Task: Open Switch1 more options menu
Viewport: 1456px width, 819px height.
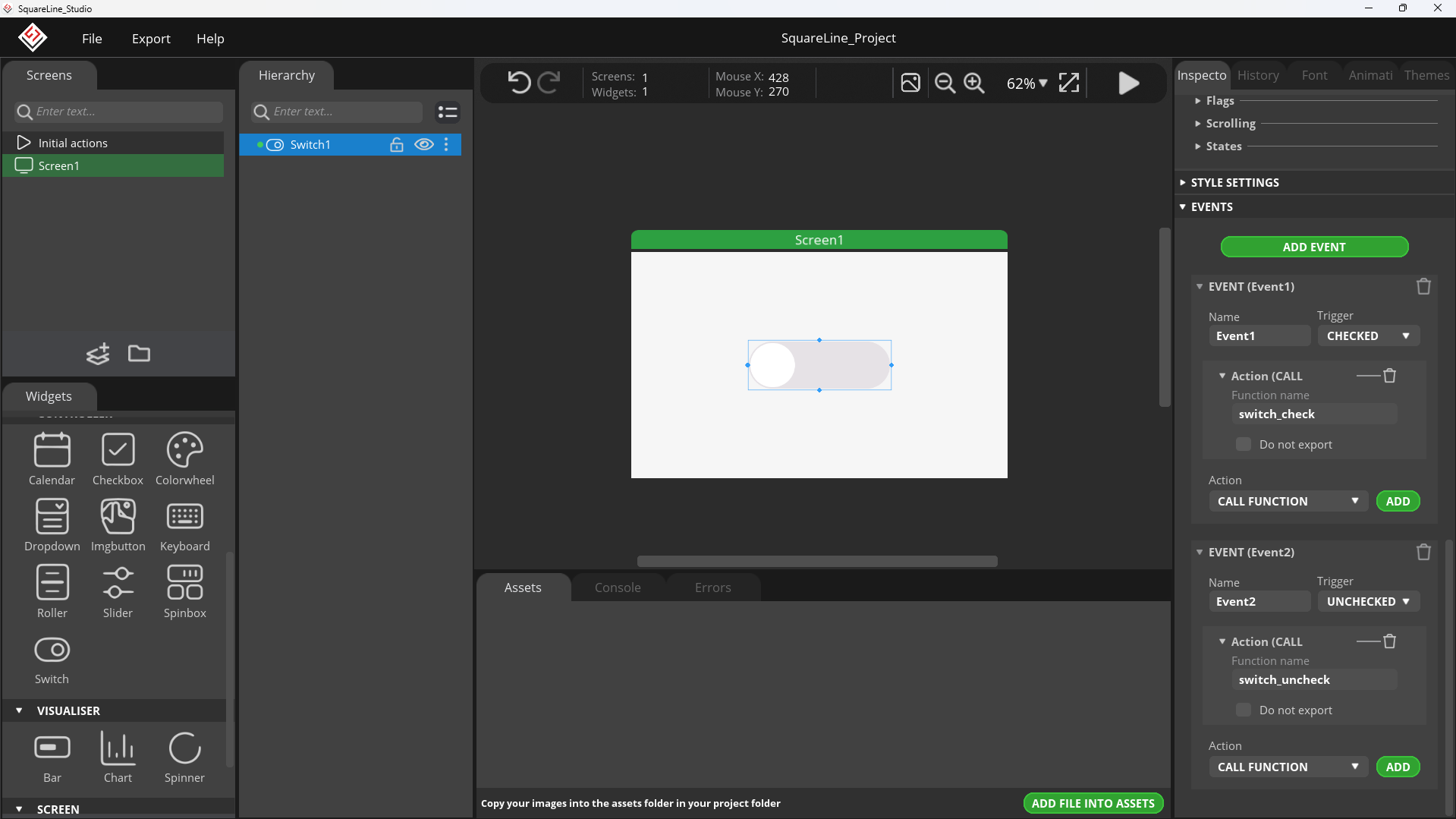Action: coord(446,144)
